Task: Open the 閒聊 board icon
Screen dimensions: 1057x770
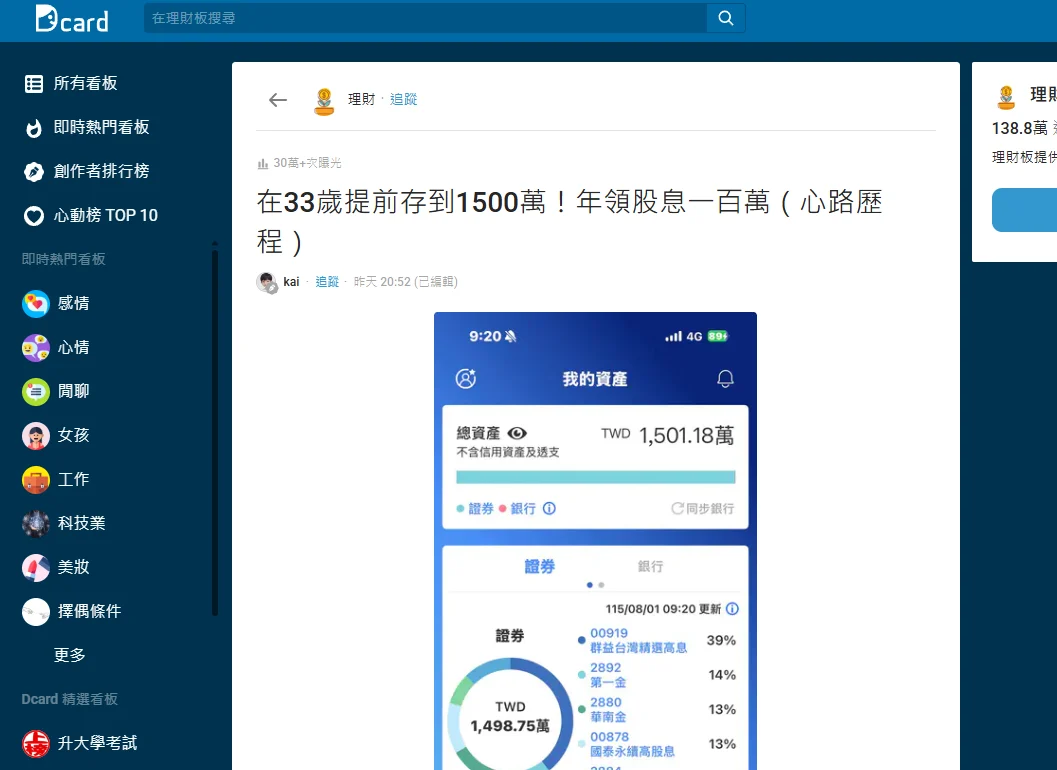Action: click(x=36, y=391)
